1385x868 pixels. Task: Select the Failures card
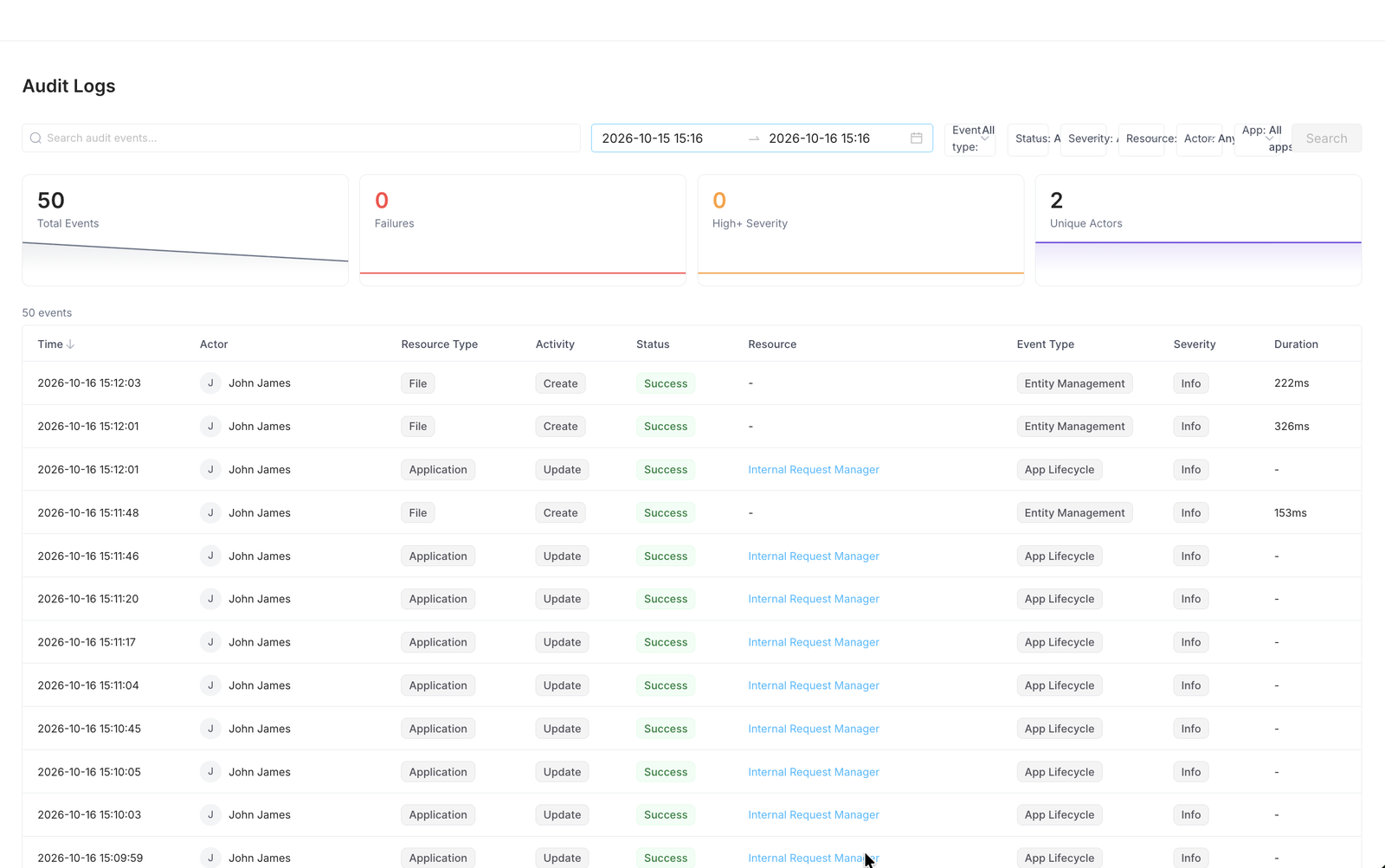[x=523, y=230]
